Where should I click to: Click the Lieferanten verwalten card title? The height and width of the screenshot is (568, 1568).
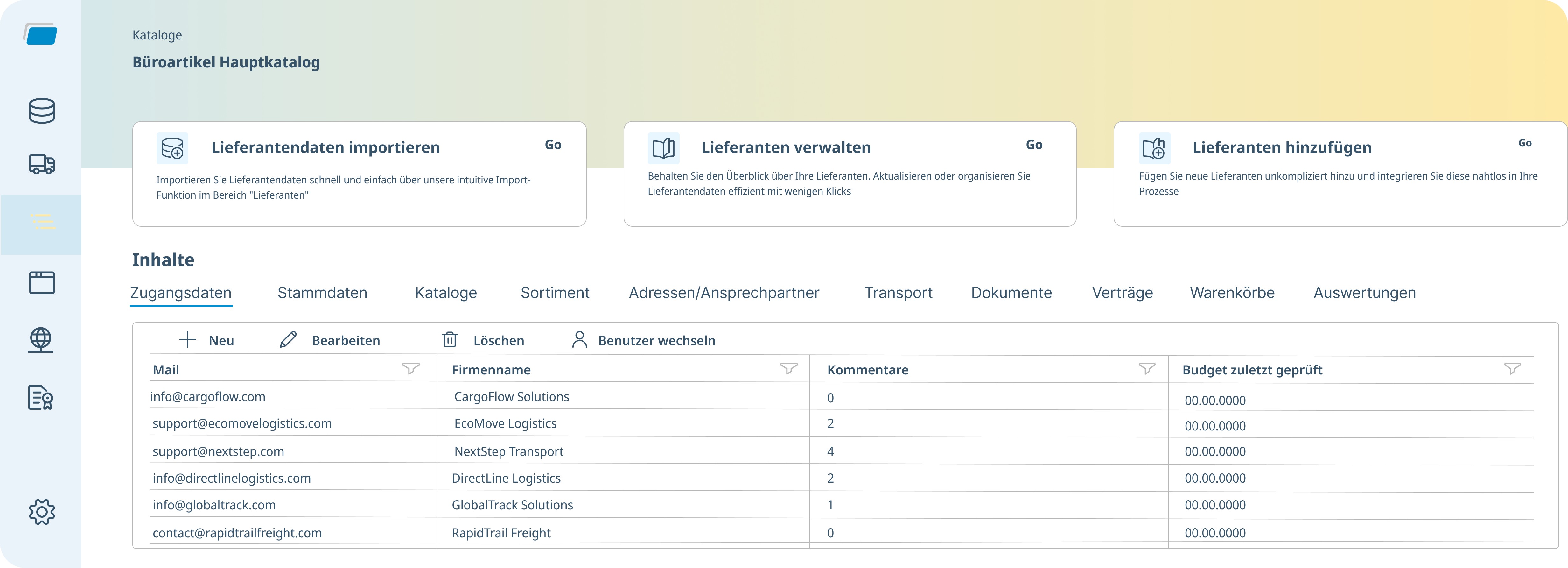[x=786, y=147]
